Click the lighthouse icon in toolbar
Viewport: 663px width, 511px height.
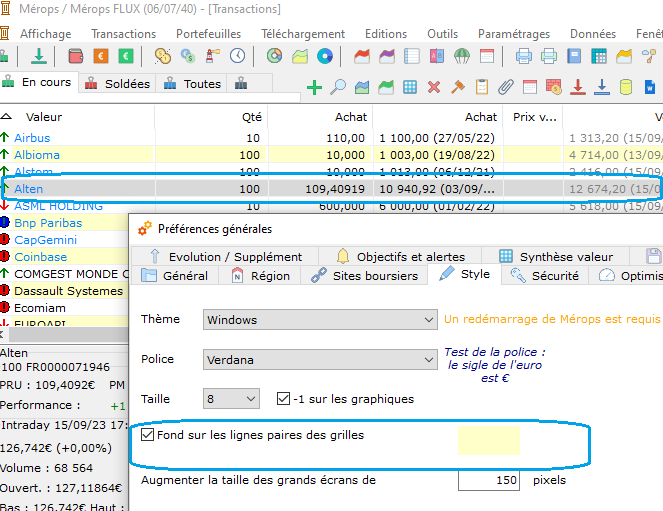tap(213, 56)
